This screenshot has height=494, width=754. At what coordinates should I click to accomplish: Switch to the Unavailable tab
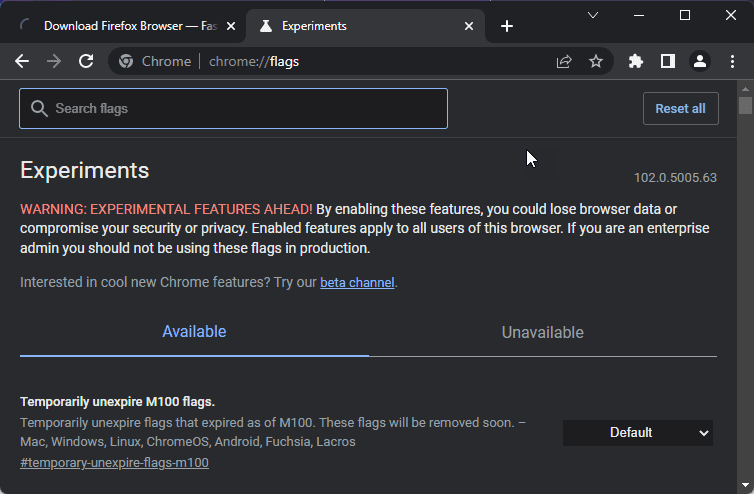tap(543, 332)
